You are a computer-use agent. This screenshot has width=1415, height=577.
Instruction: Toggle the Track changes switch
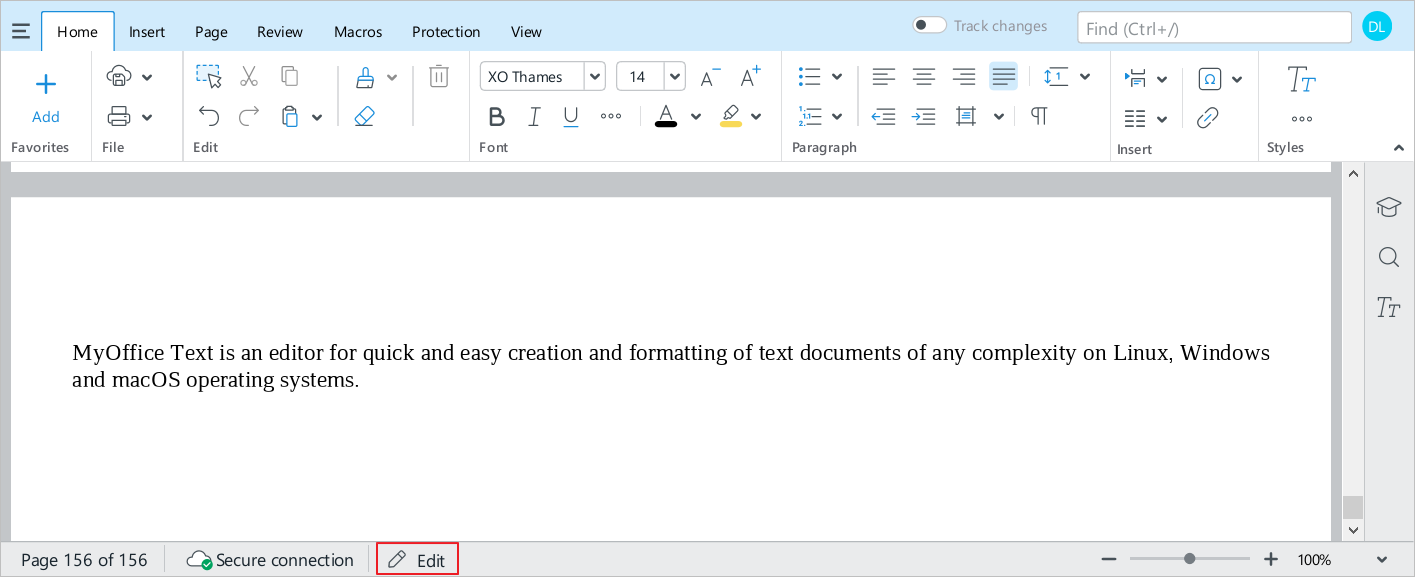pos(929,26)
